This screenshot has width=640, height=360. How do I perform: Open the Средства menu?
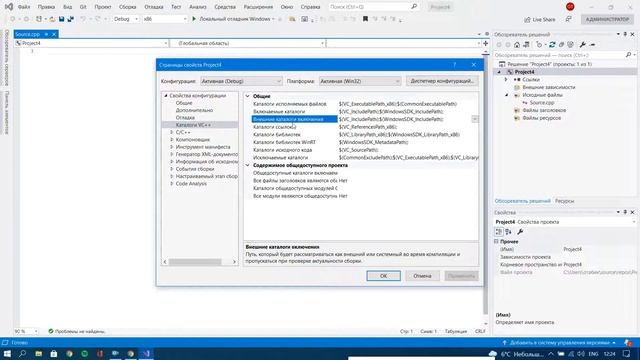click(x=225, y=7)
